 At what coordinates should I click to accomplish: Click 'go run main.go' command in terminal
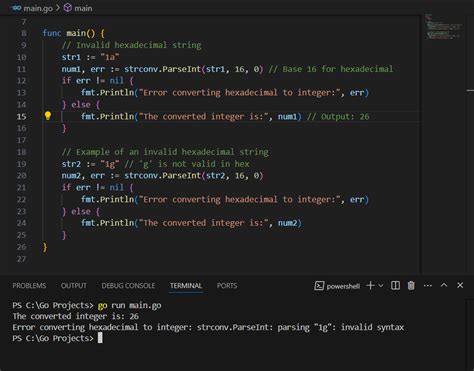coord(130,305)
